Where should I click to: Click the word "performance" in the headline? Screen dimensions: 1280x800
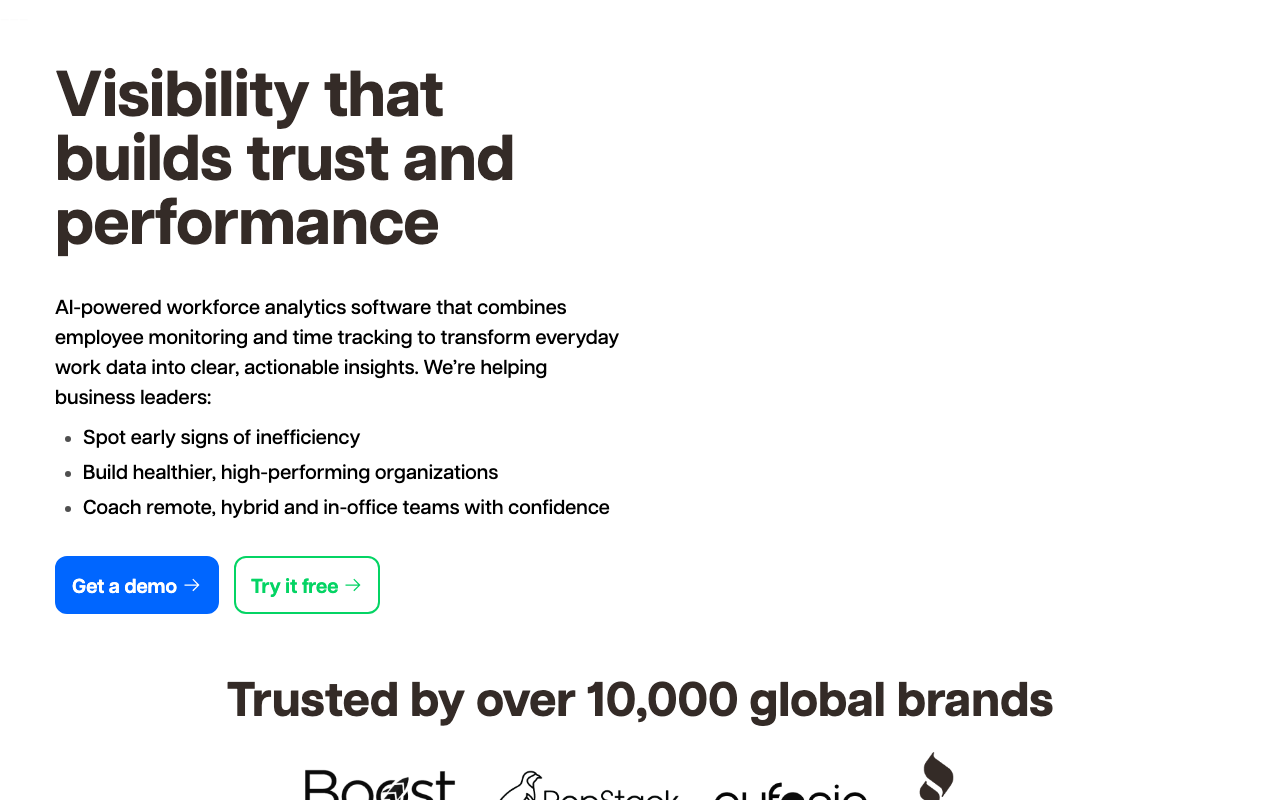coord(247,221)
